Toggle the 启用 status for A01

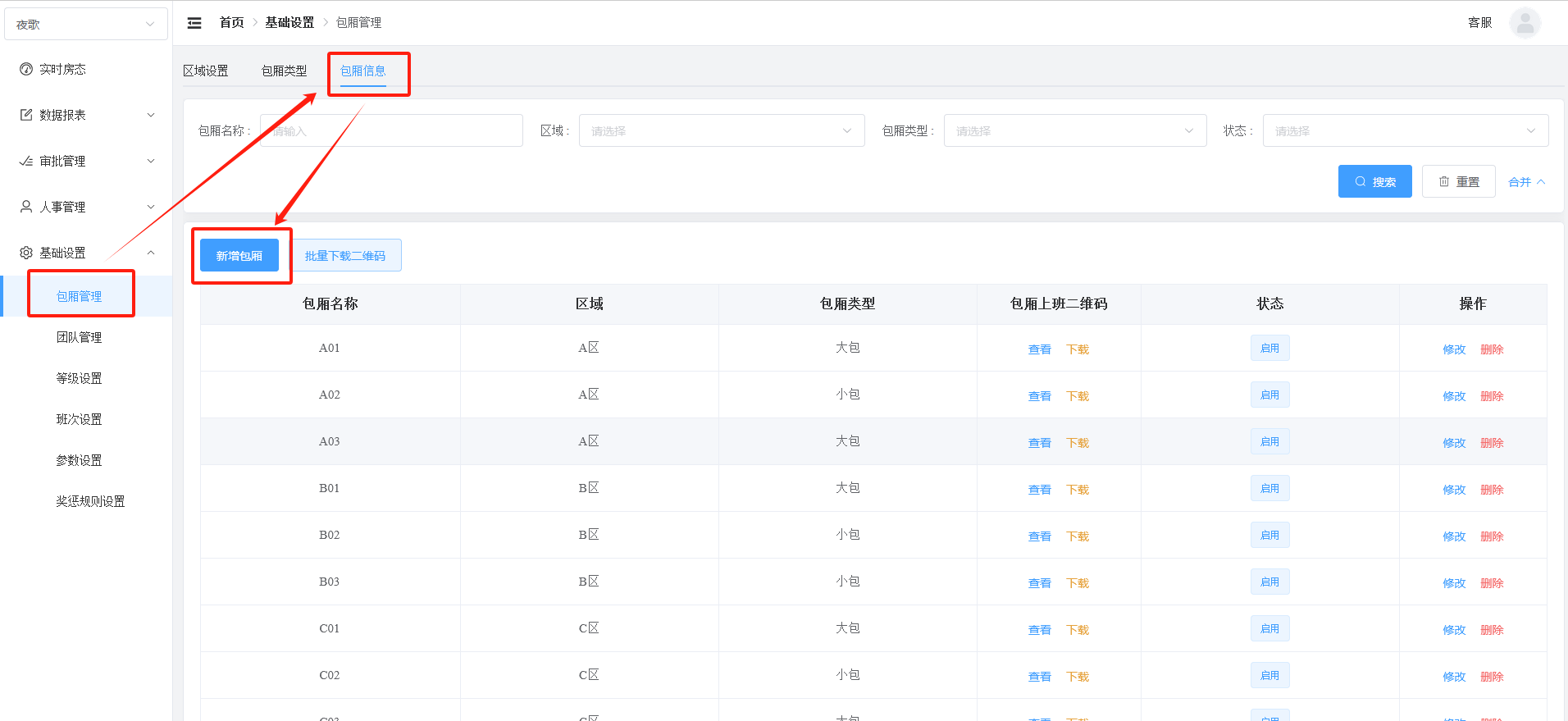(1270, 348)
